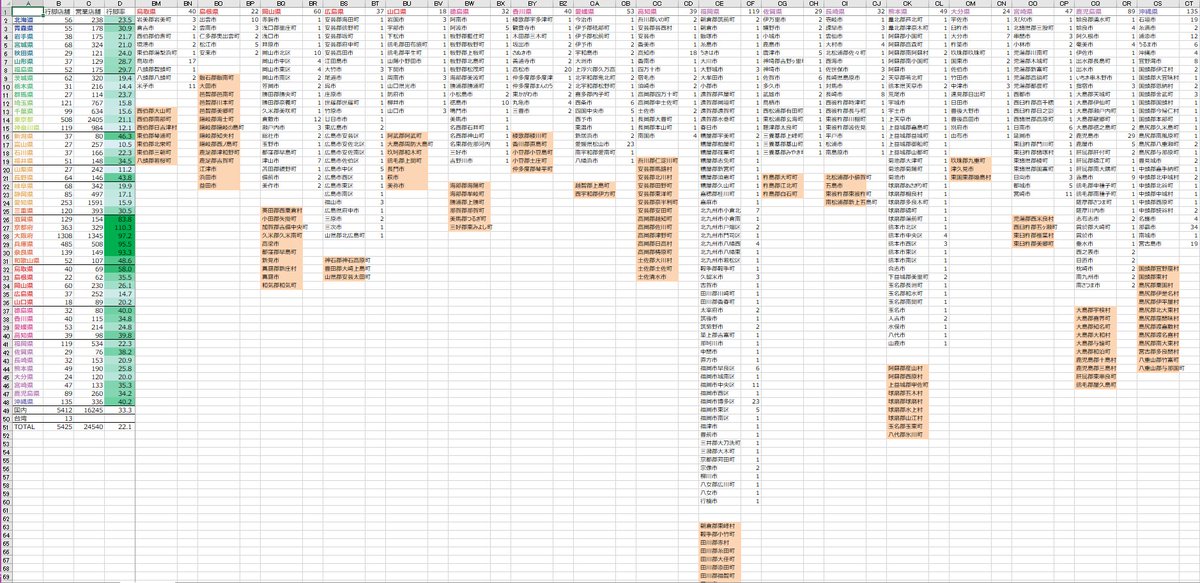Select row 51 header

(6, 427)
